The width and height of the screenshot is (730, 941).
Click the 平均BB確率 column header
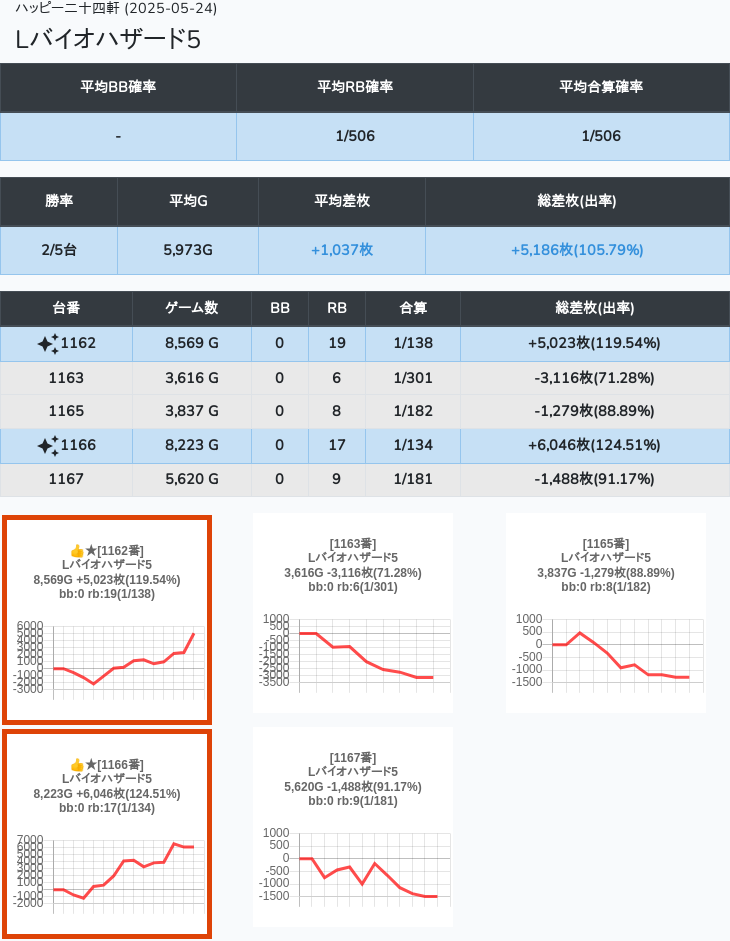coord(118,87)
